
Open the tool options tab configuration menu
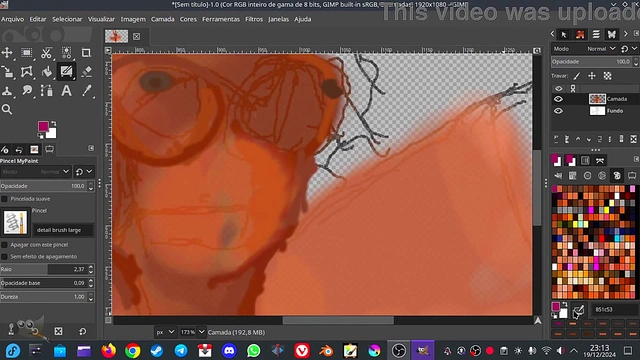[x=91, y=148]
